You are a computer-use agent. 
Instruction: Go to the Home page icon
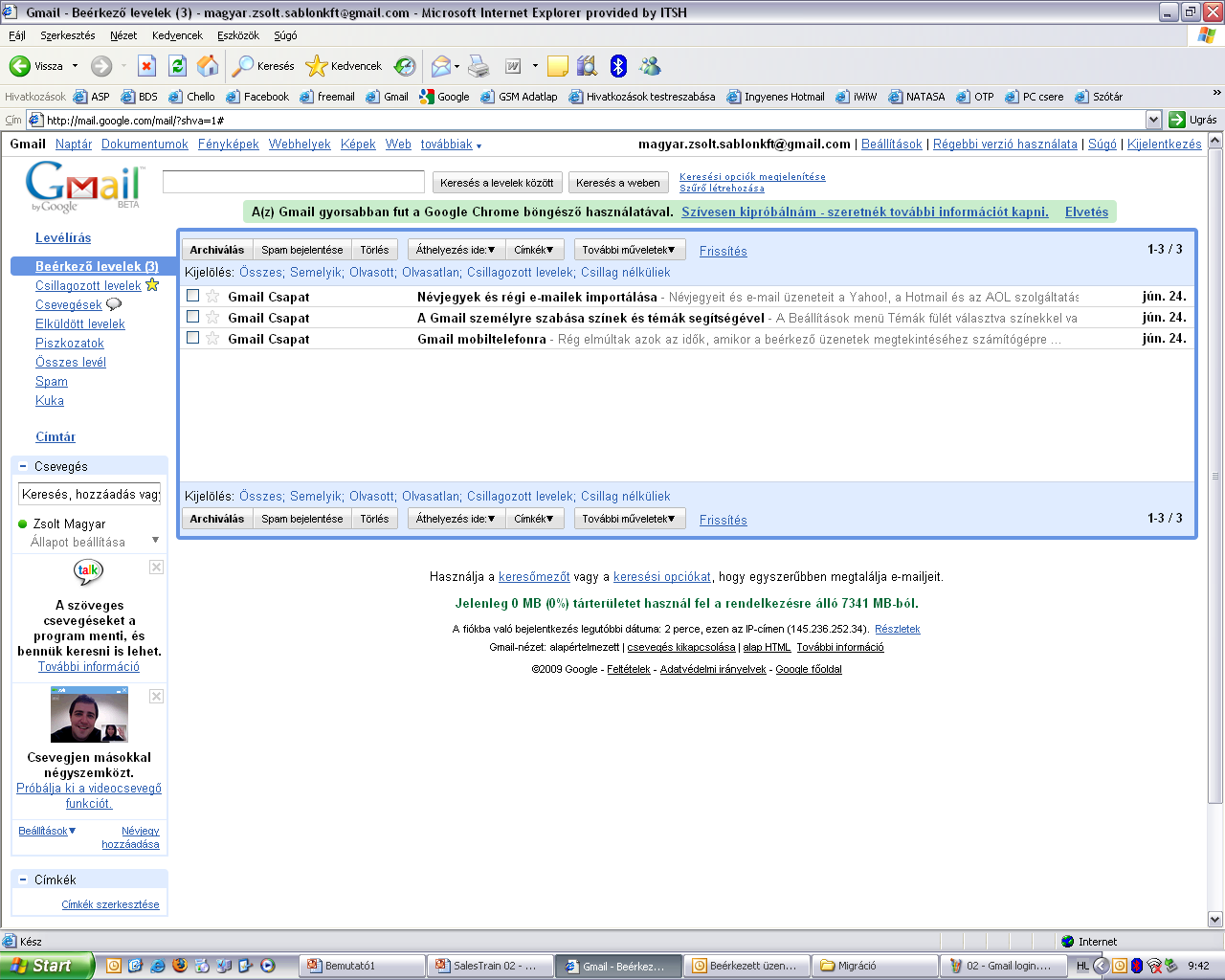(208, 66)
